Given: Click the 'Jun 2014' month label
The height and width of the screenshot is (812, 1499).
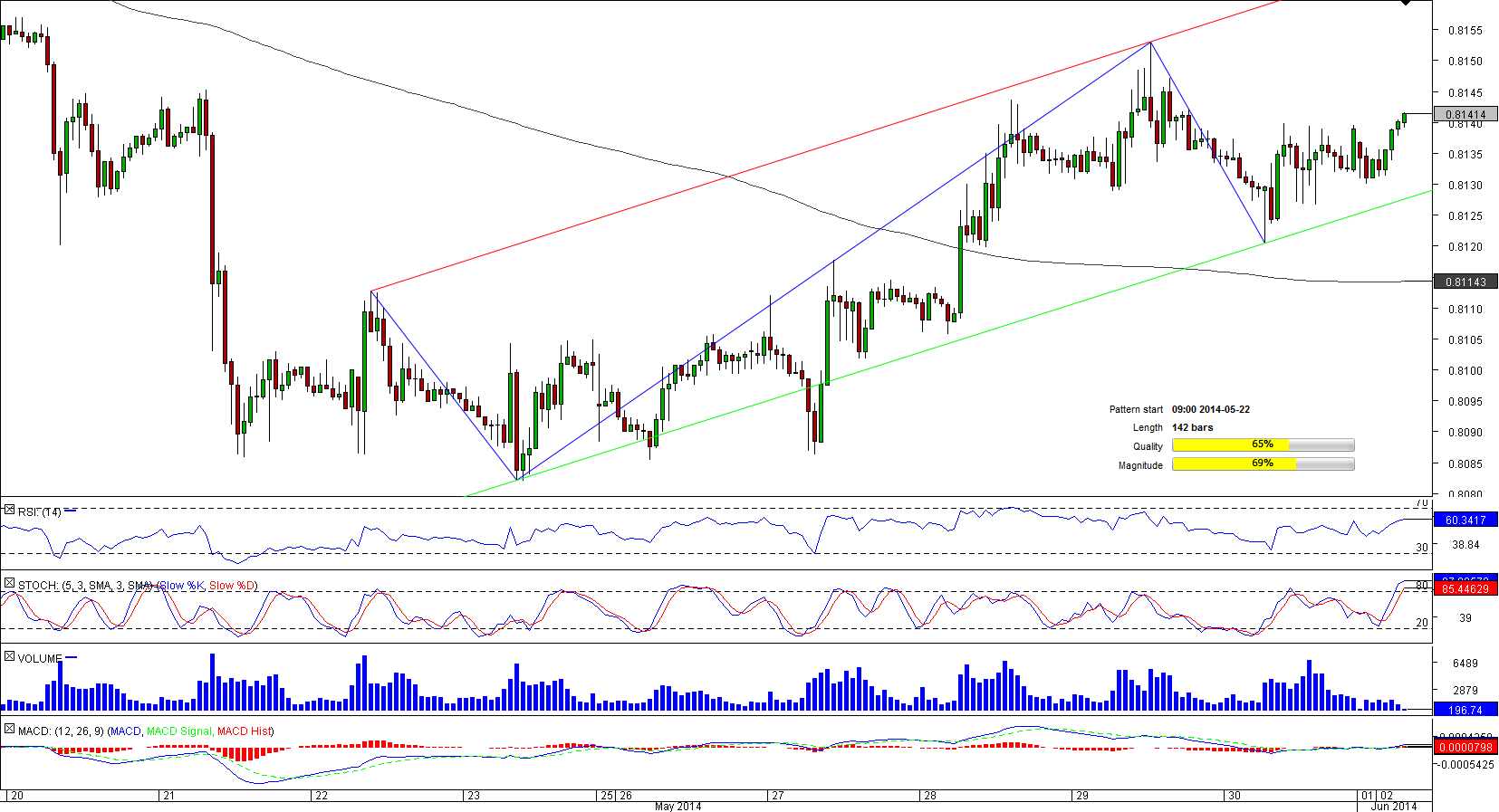Looking at the screenshot, I should pos(1394,807).
